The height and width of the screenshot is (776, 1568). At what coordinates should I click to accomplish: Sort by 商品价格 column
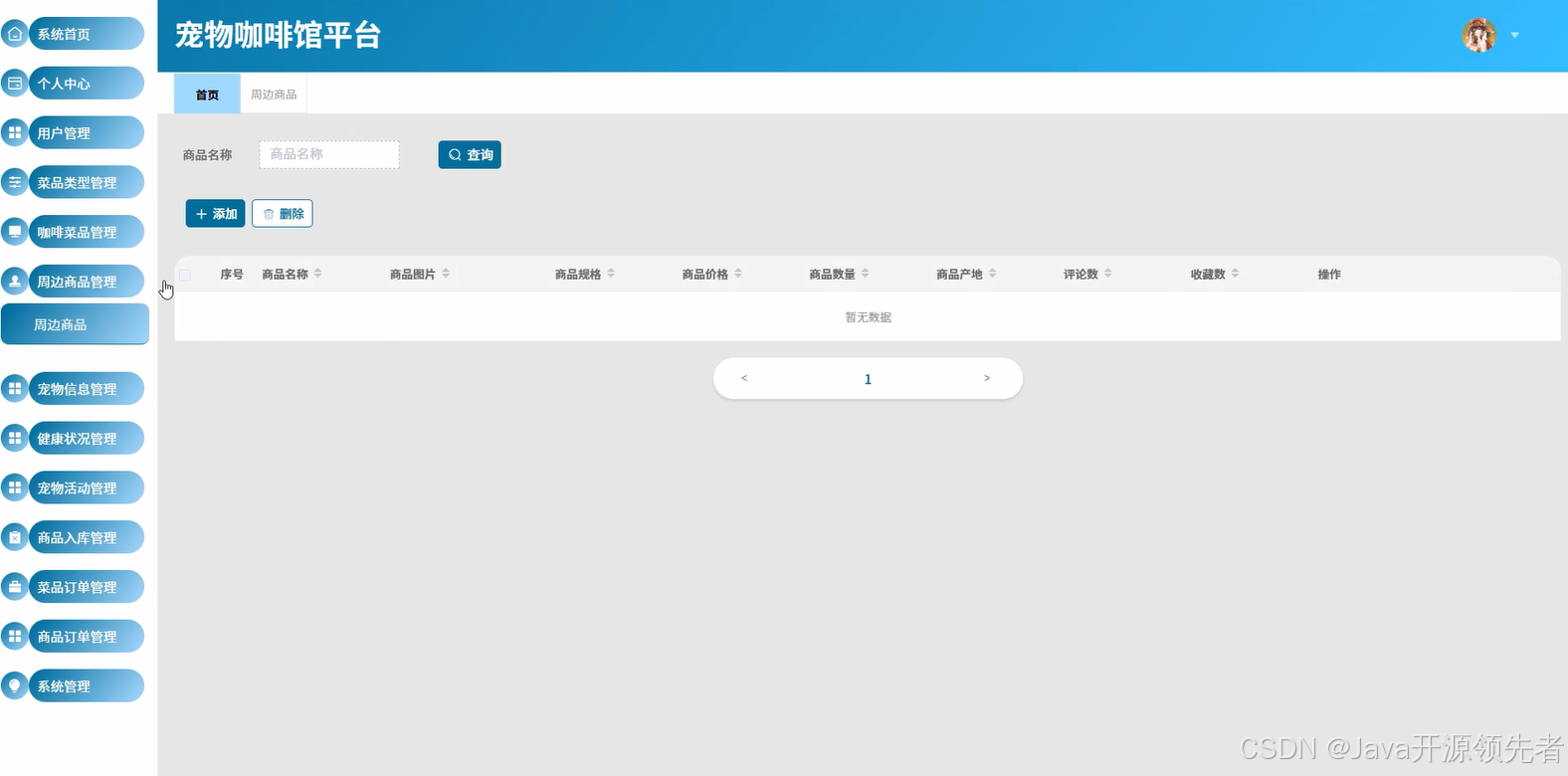[738, 274]
